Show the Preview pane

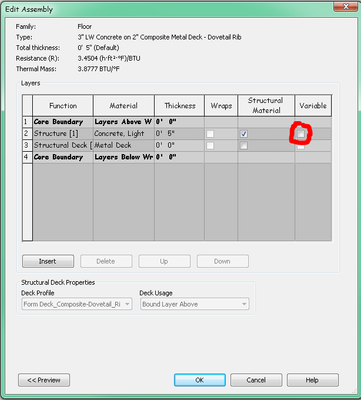pos(44,380)
